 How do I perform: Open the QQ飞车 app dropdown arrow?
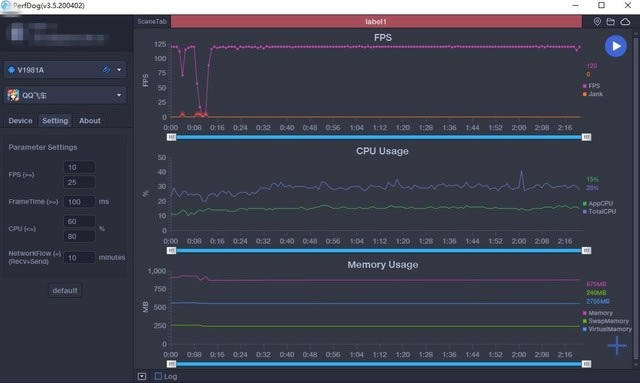coord(119,95)
